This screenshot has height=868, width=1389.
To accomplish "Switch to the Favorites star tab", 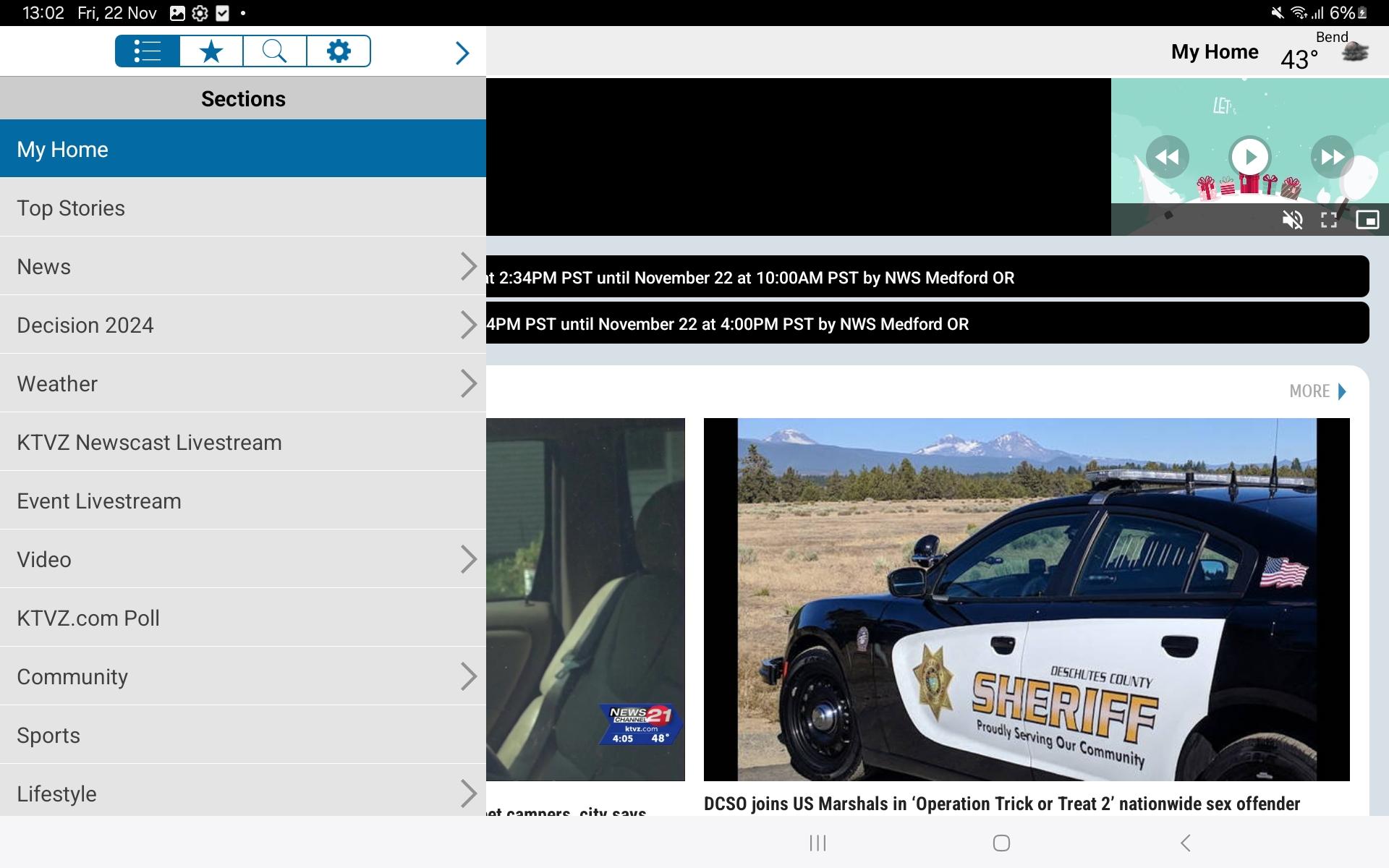I will click(211, 51).
